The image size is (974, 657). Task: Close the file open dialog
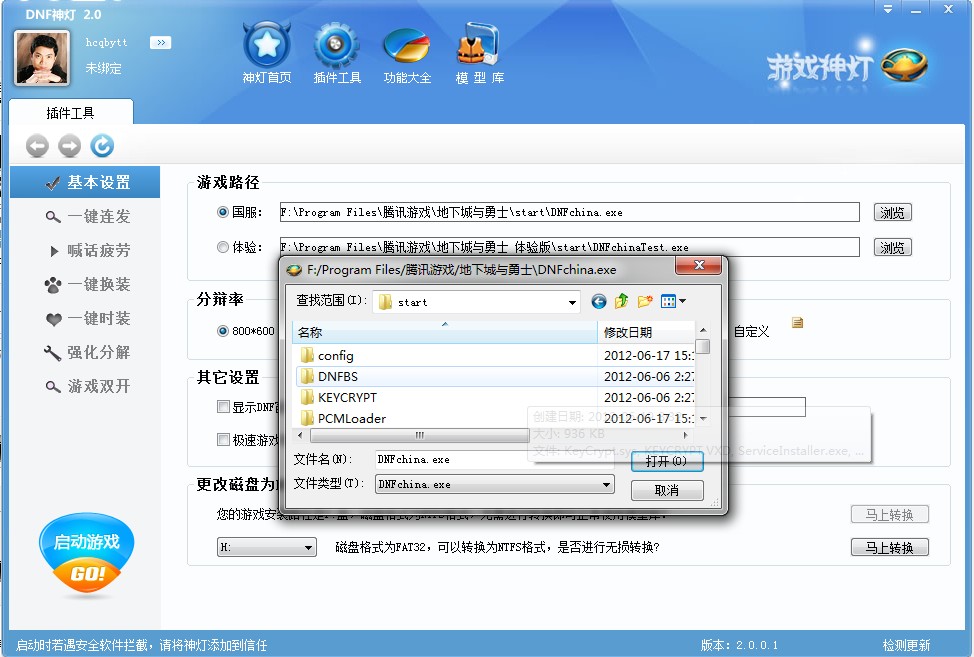tap(699, 265)
